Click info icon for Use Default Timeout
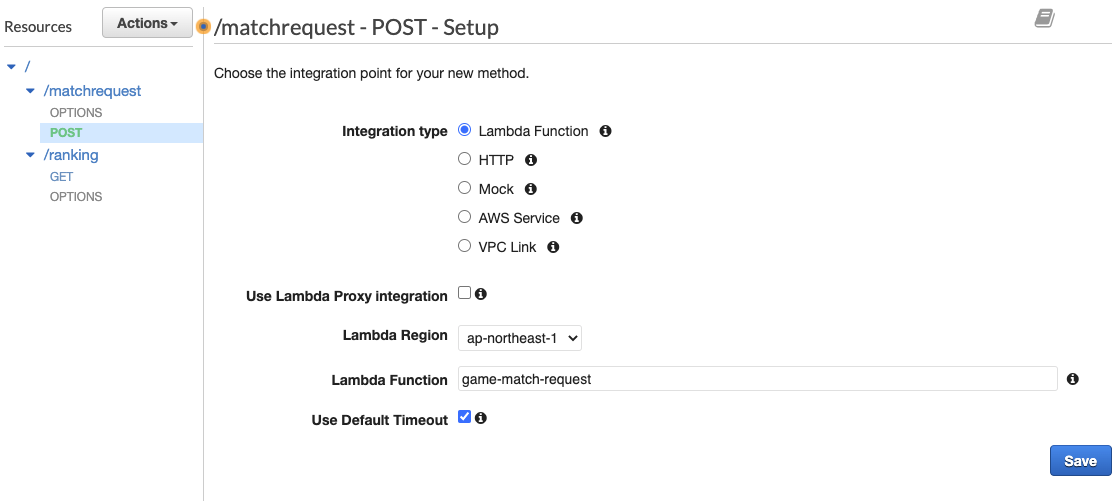Viewport: 1118px width, 501px height. tap(481, 418)
